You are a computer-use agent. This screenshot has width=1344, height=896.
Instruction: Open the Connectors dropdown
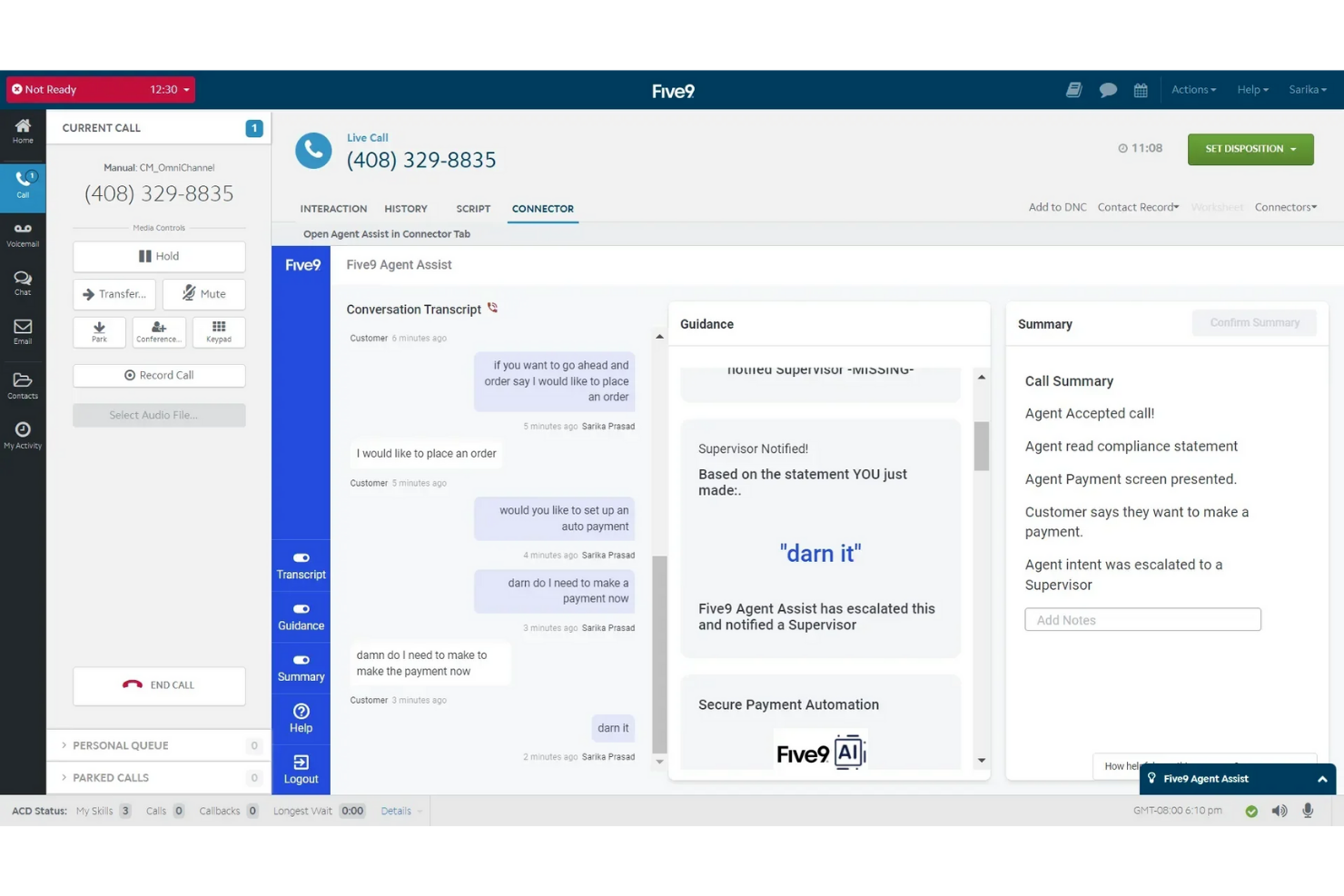point(1285,207)
